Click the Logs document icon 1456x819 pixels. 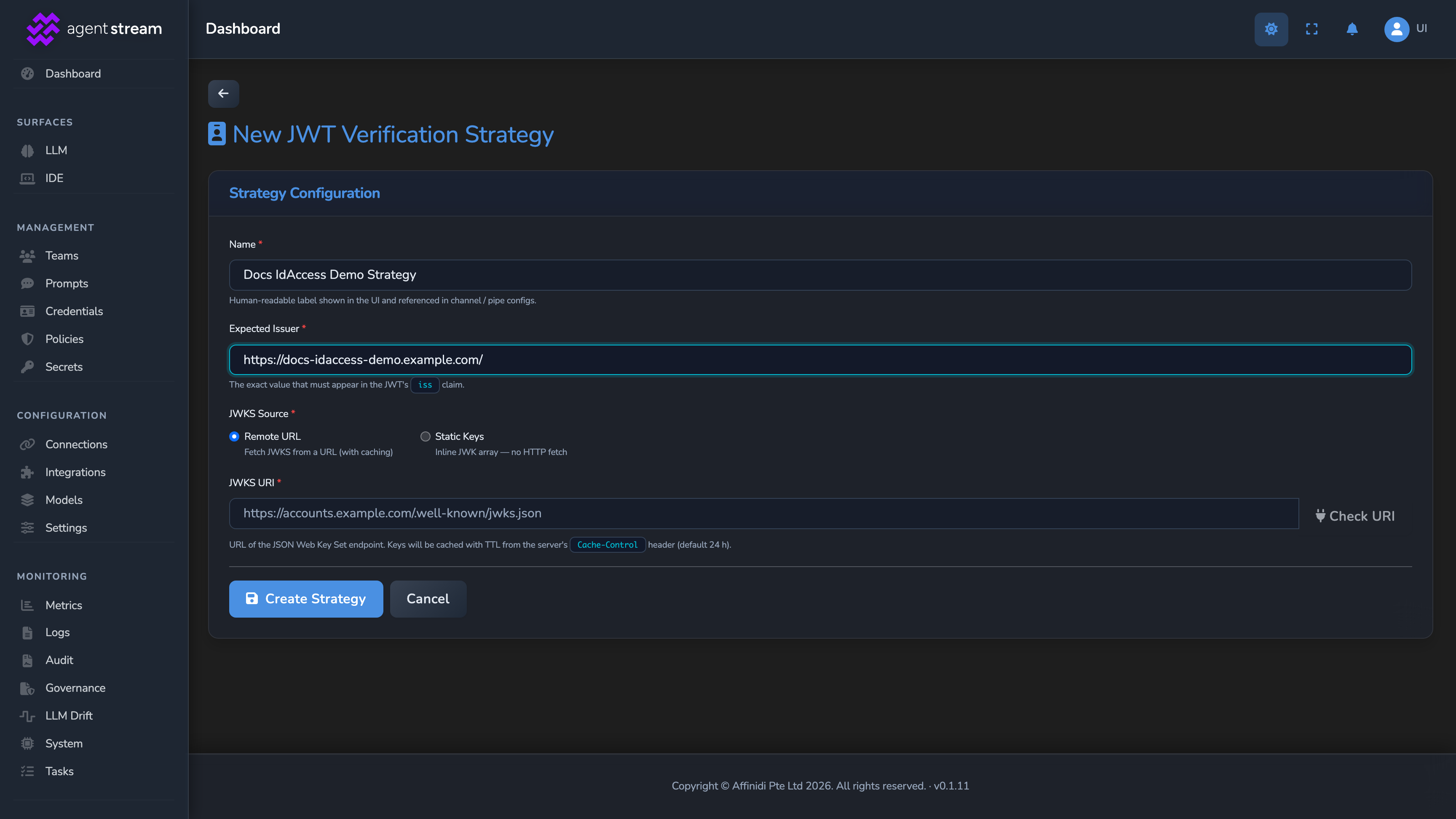(x=27, y=632)
